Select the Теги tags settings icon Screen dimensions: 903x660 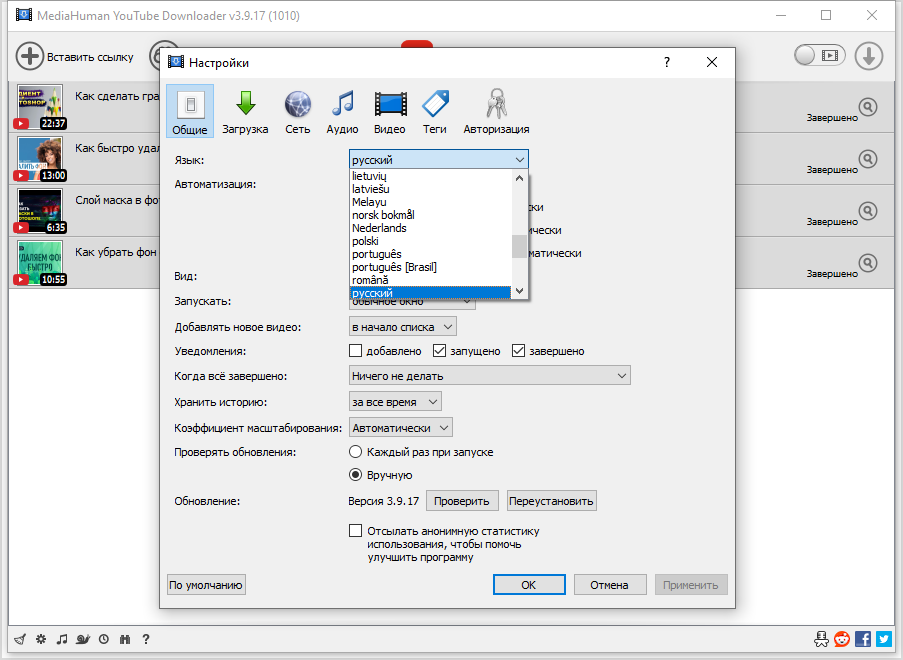[434, 110]
